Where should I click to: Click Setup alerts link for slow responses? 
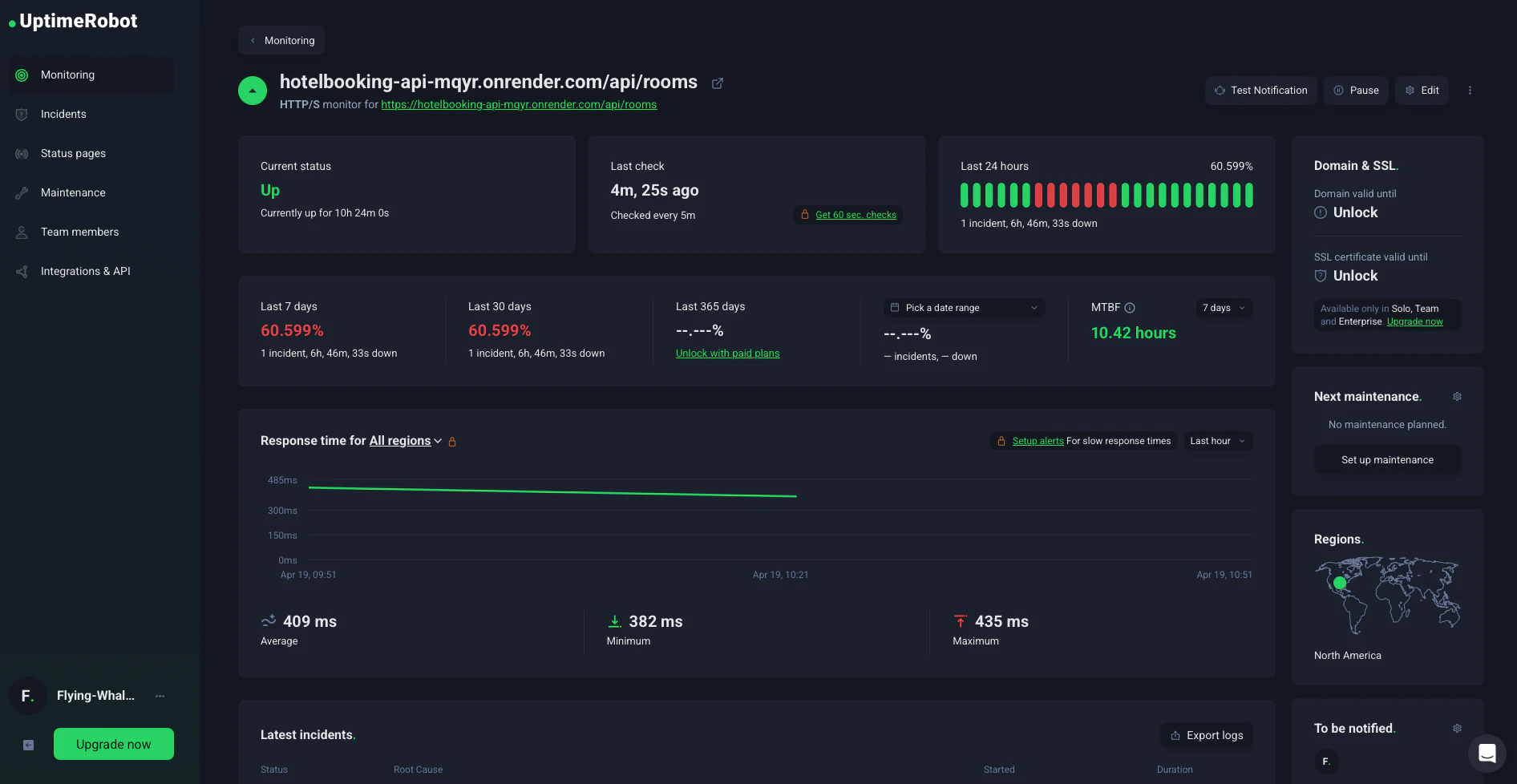[1038, 441]
